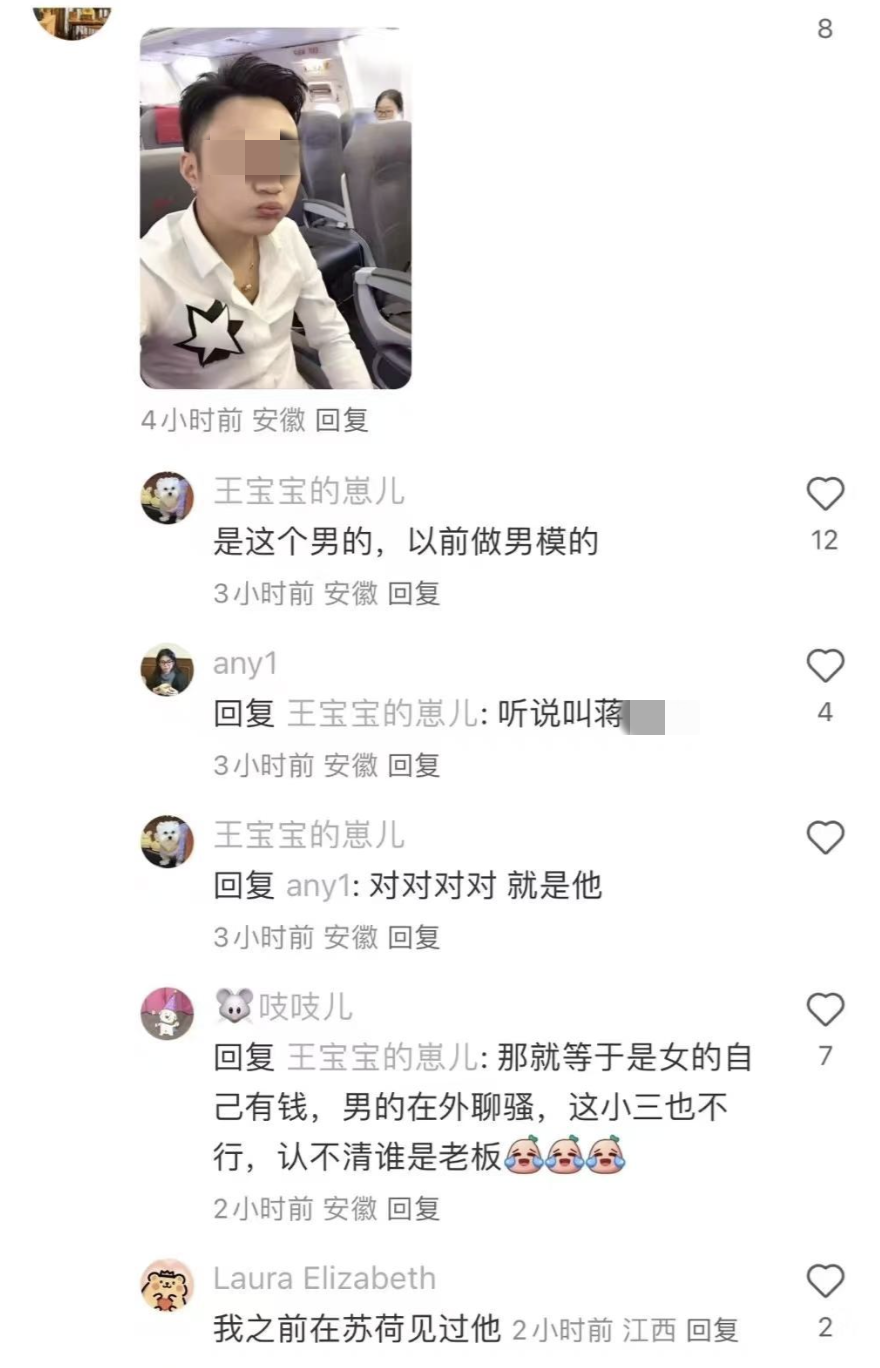Reply to 是这个男的 comment

(x=414, y=594)
